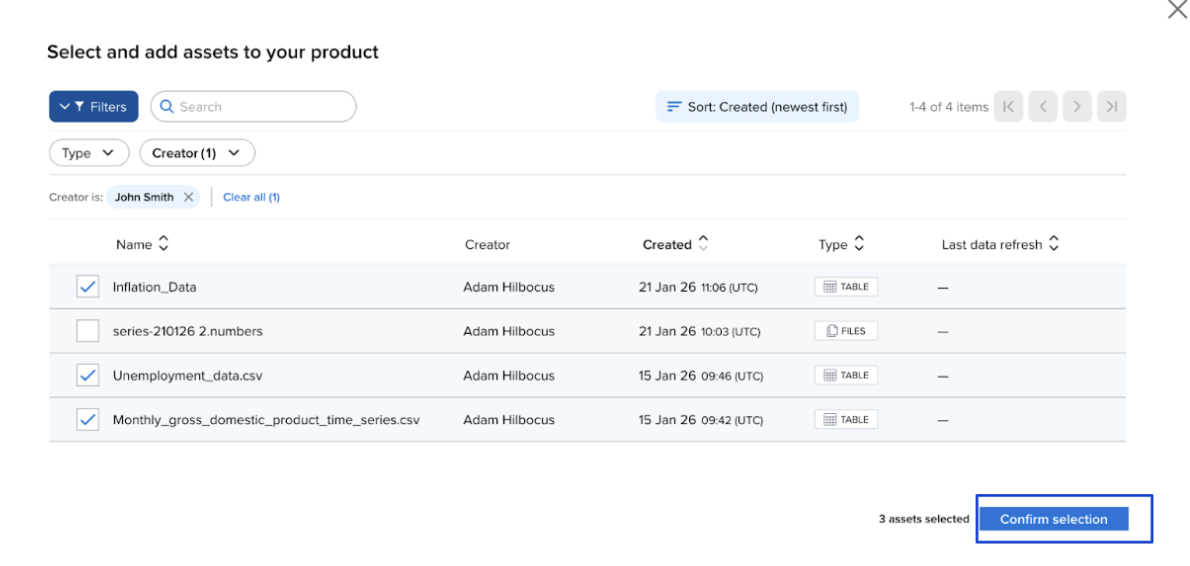Sort by the Type column arrows
Screen dimensions: 1190x566
[x=859, y=244]
